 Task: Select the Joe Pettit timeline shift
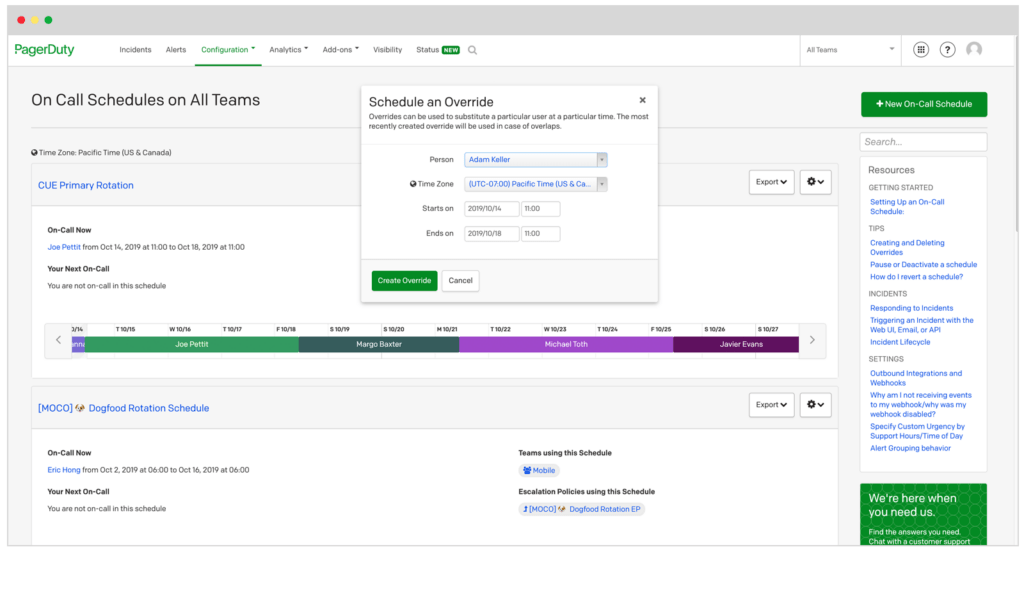coord(191,344)
